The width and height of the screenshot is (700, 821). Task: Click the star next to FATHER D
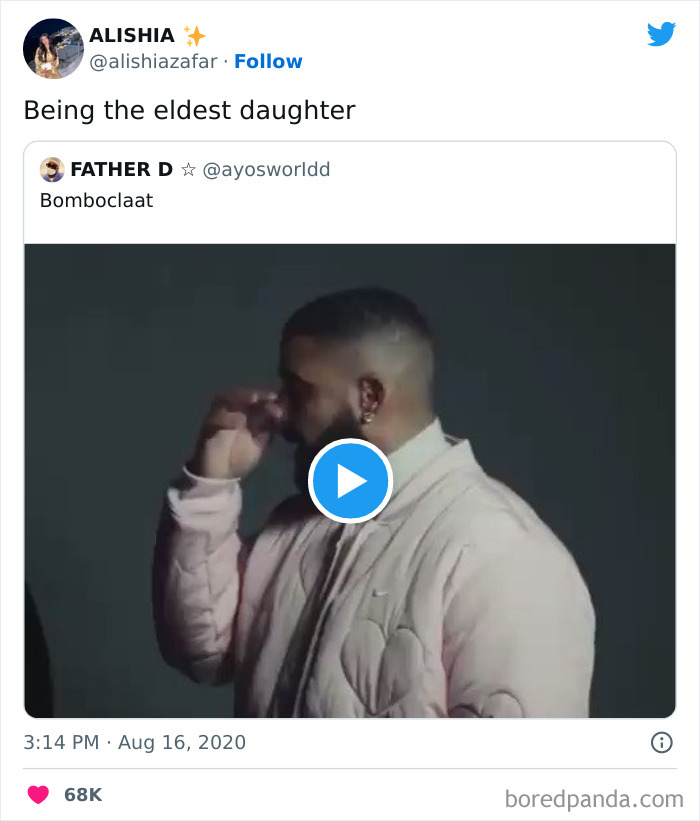pyautogui.click(x=188, y=170)
